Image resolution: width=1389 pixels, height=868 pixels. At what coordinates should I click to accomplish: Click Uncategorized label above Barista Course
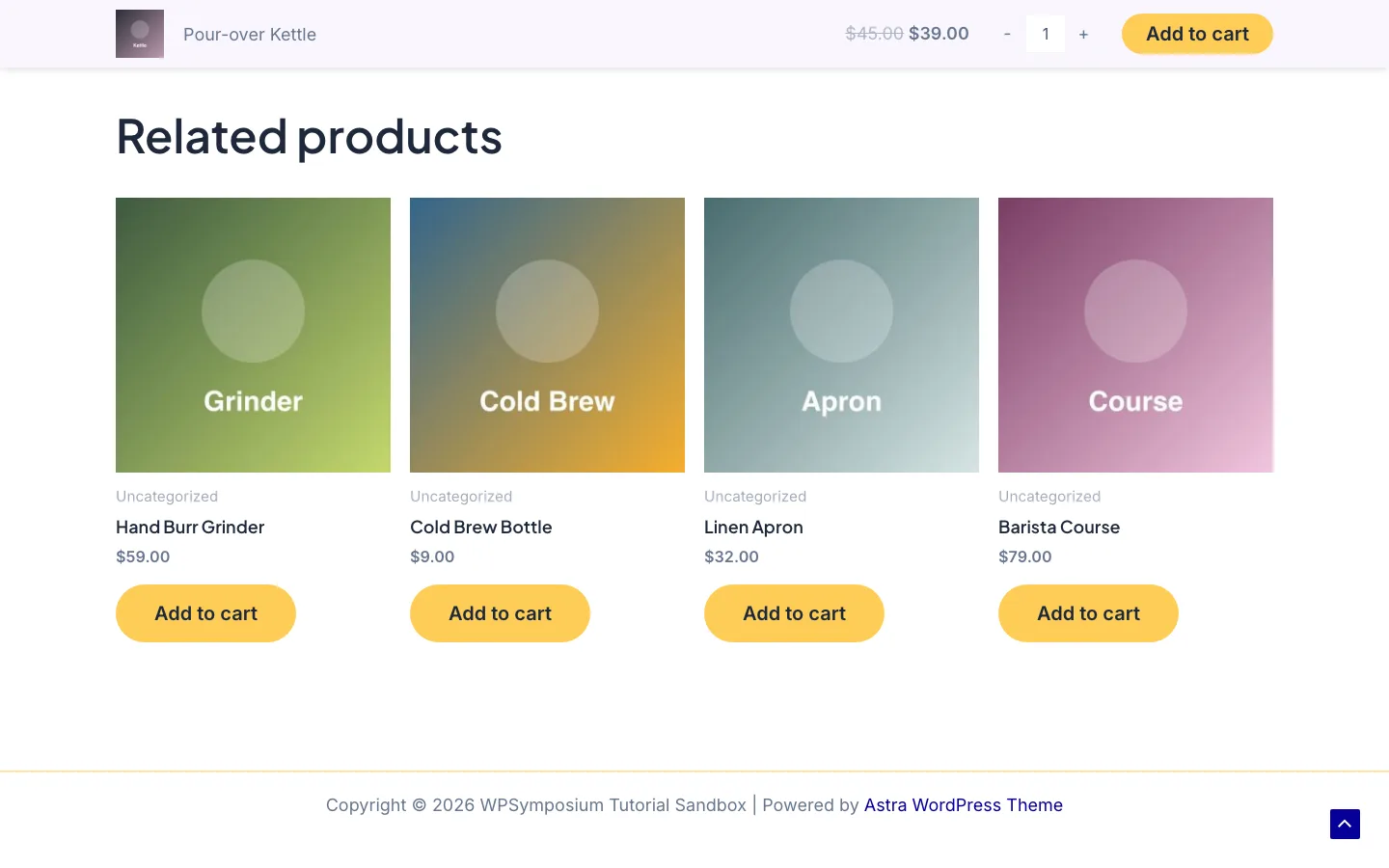tap(1049, 497)
